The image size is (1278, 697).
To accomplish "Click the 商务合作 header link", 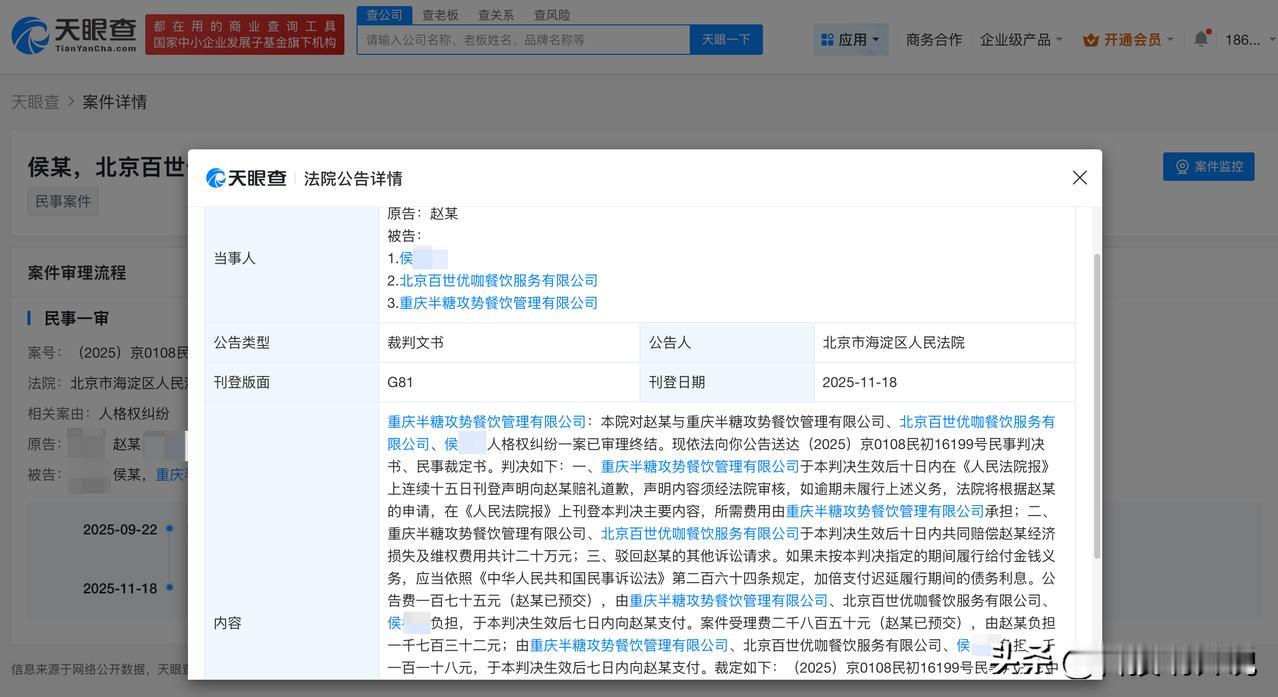I will pos(933,40).
